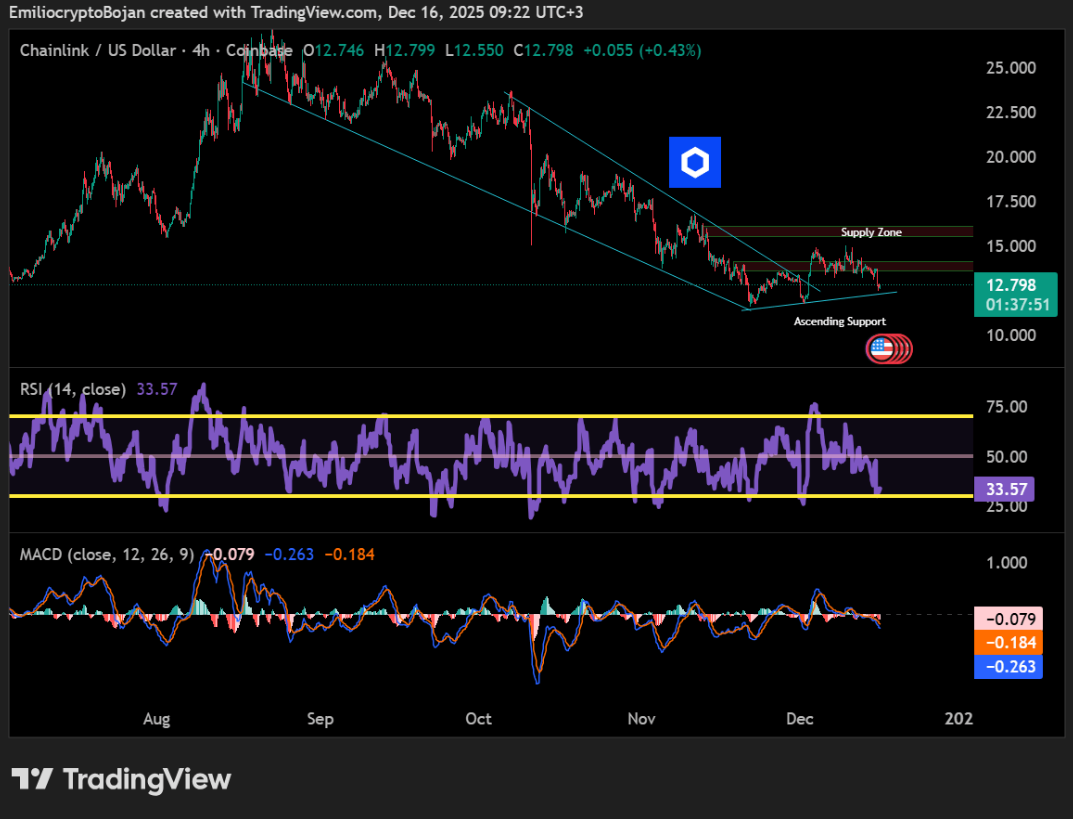The width and height of the screenshot is (1073, 819).
Task: Click the purple 33.57 RSI axis tag
Action: coord(1005,490)
